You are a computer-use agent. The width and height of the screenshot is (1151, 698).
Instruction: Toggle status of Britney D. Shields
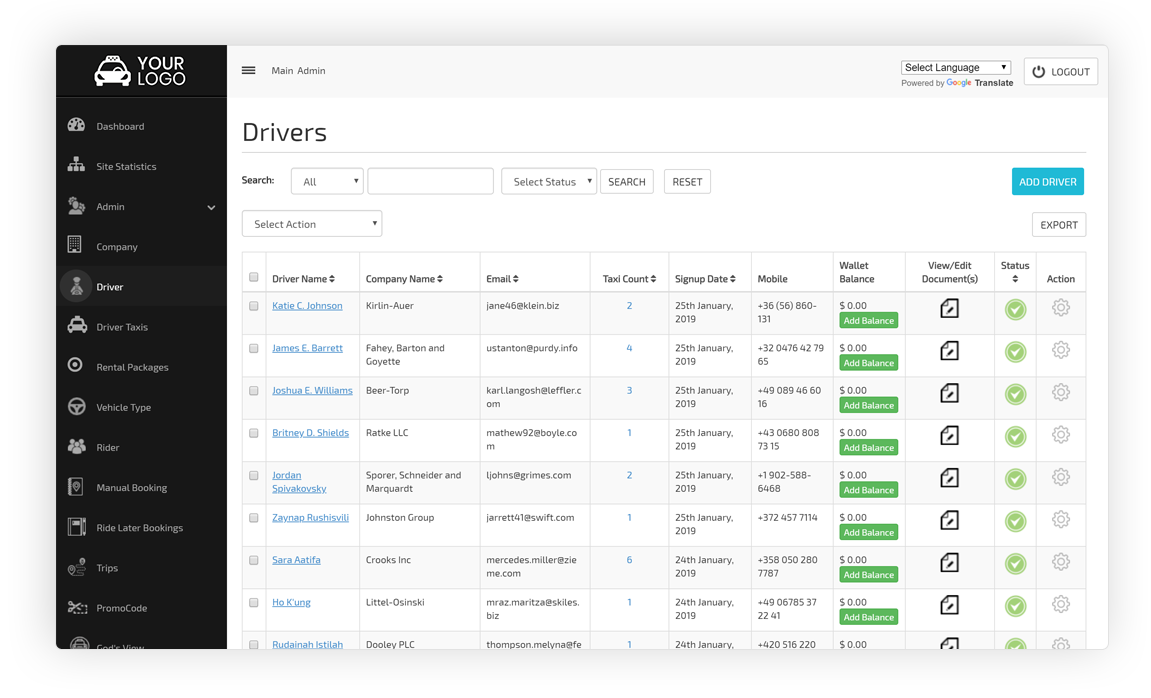[1015, 437]
